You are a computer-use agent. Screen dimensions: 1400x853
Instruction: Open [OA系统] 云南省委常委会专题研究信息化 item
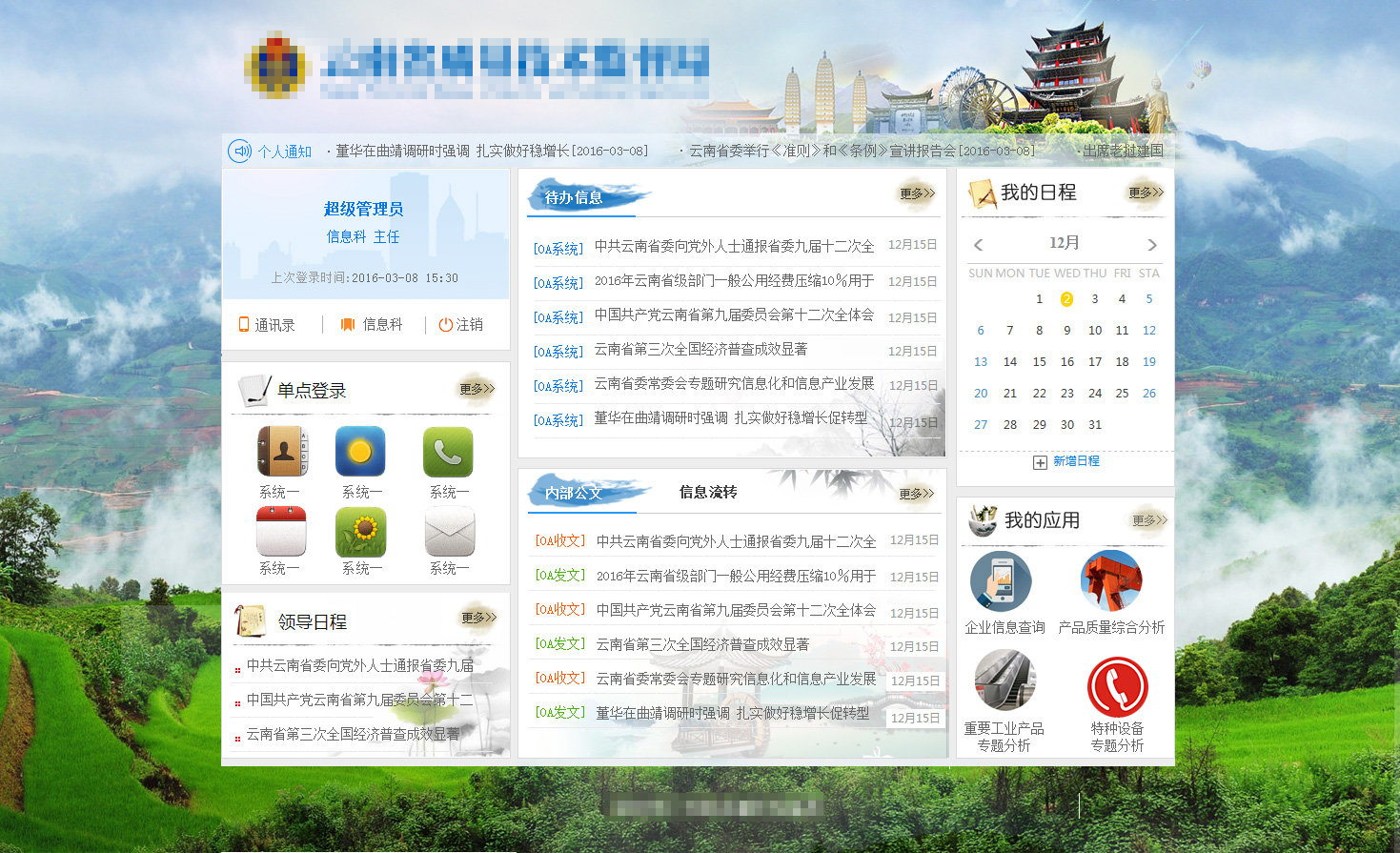(x=735, y=384)
